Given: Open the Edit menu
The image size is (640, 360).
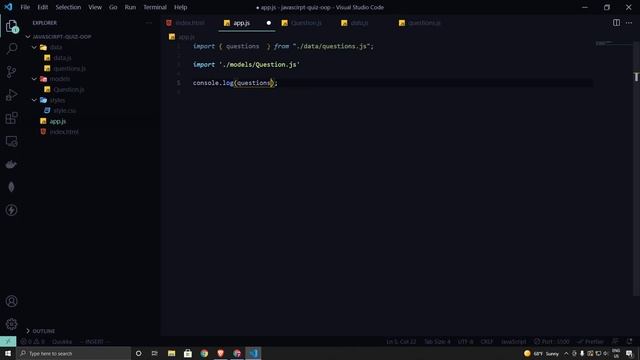Looking at the screenshot, I should [42, 7].
